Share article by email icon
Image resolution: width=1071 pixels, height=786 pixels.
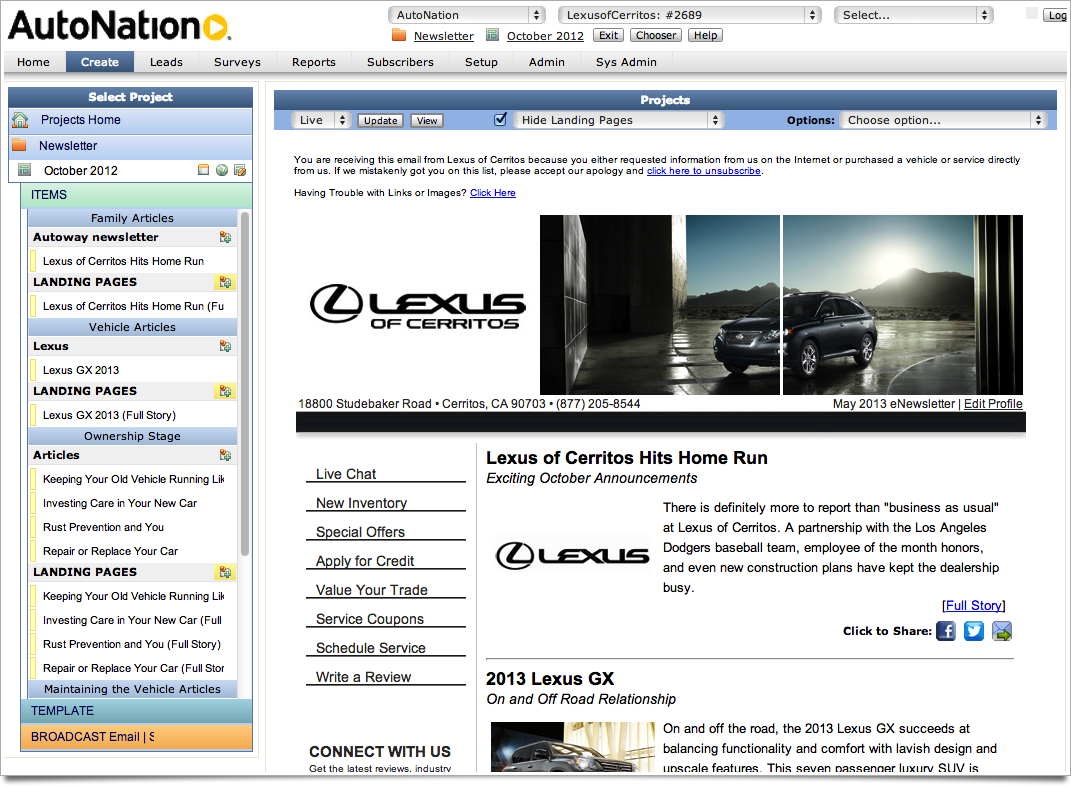[x=1002, y=631]
